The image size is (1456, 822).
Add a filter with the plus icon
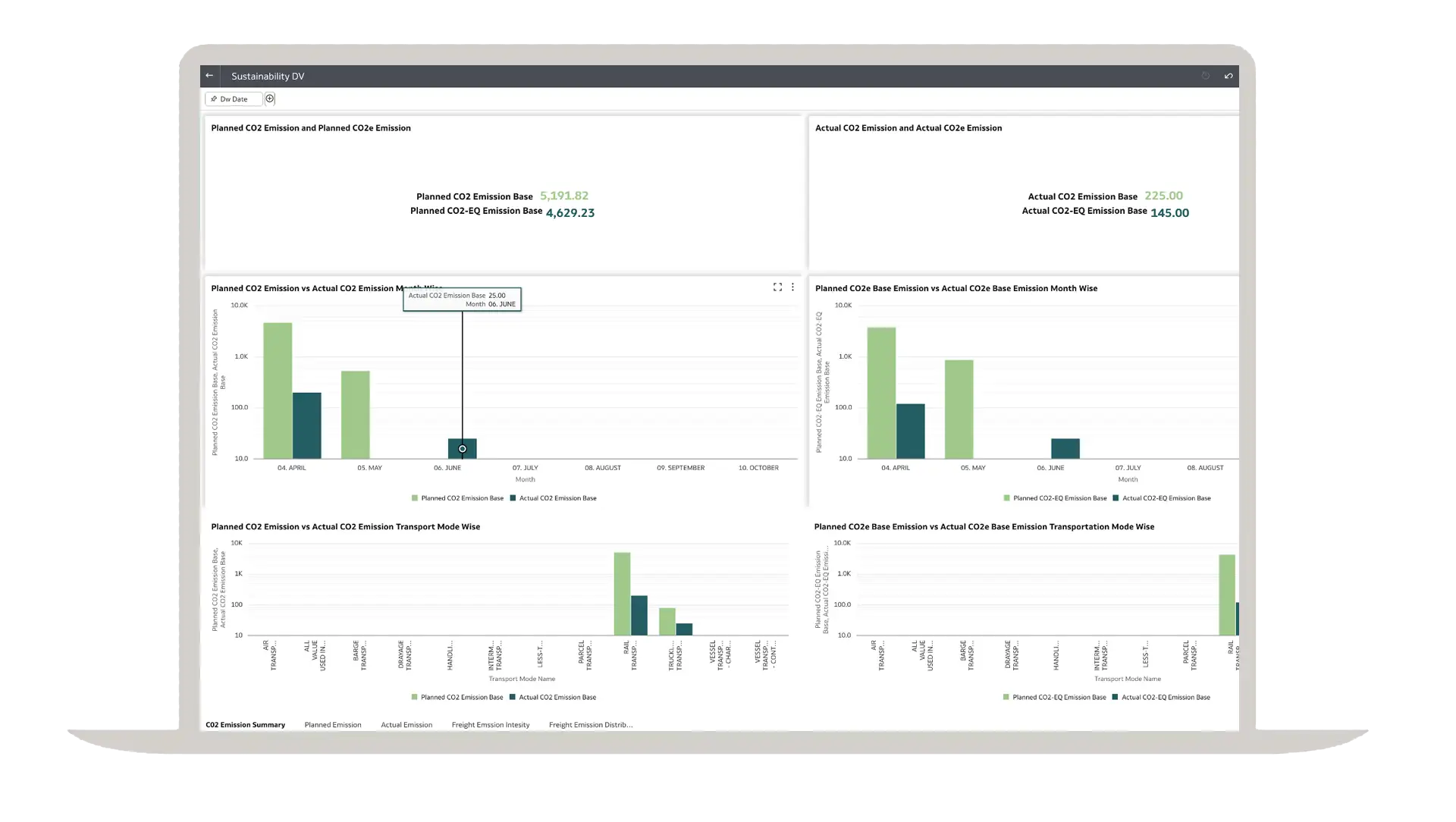pyautogui.click(x=270, y=99)
